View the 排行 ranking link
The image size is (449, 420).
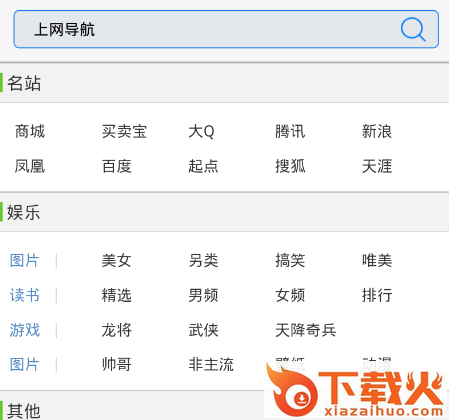coord(377,295)
